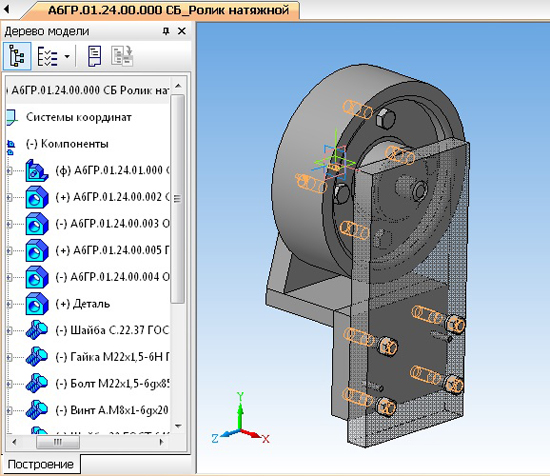
Task: Select the (+) А6ГР.01.24.00.005 row
Action: 112,250
